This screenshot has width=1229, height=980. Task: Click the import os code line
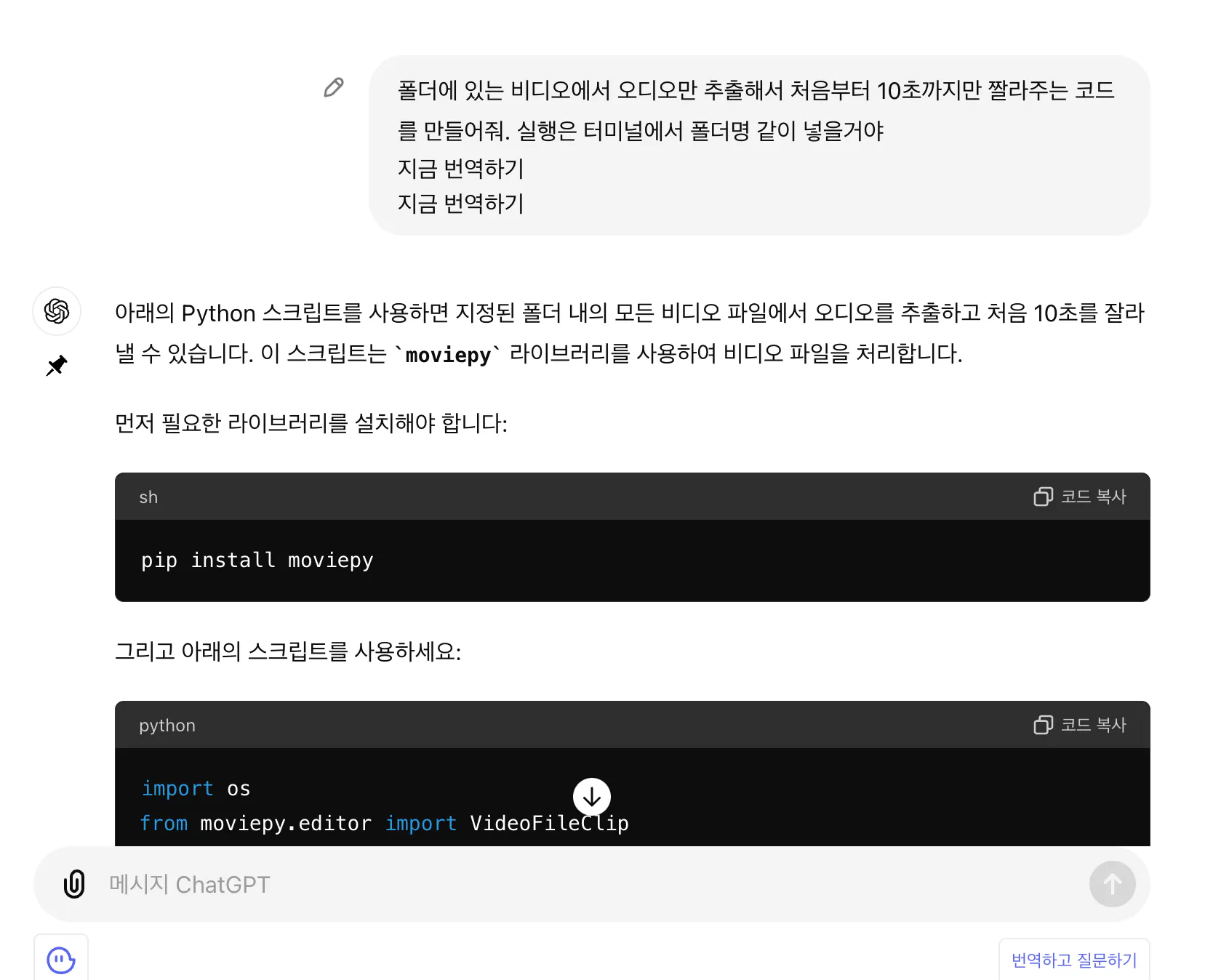click(196, 789)
